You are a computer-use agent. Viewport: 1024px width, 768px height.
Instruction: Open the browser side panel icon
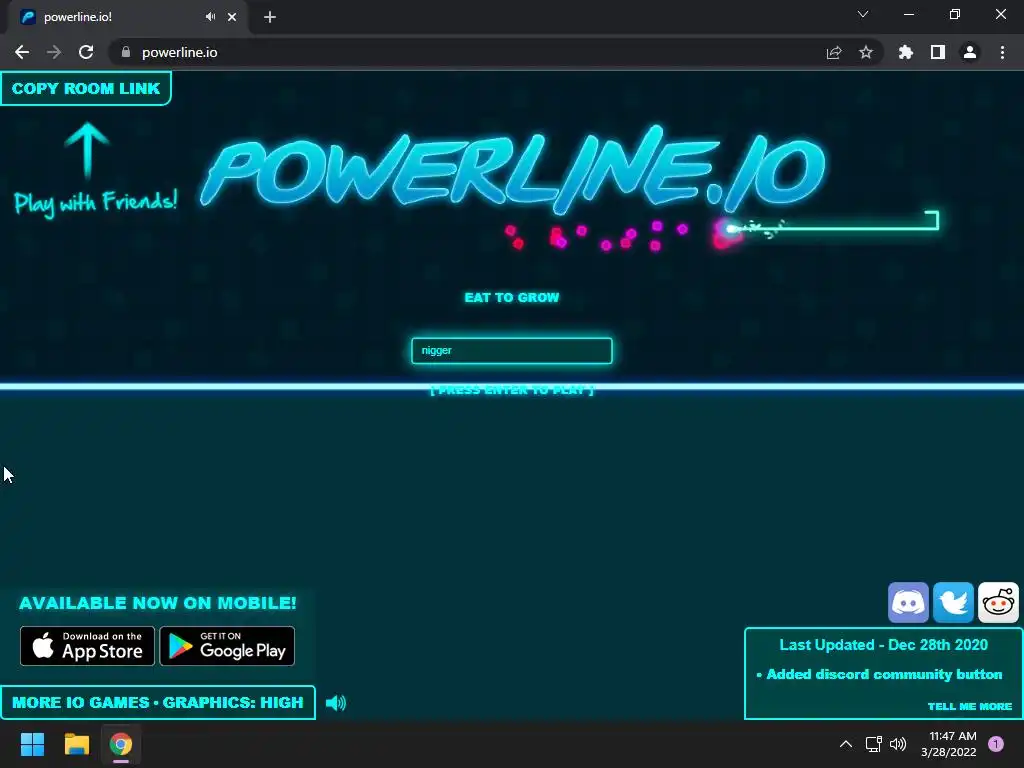938,52
